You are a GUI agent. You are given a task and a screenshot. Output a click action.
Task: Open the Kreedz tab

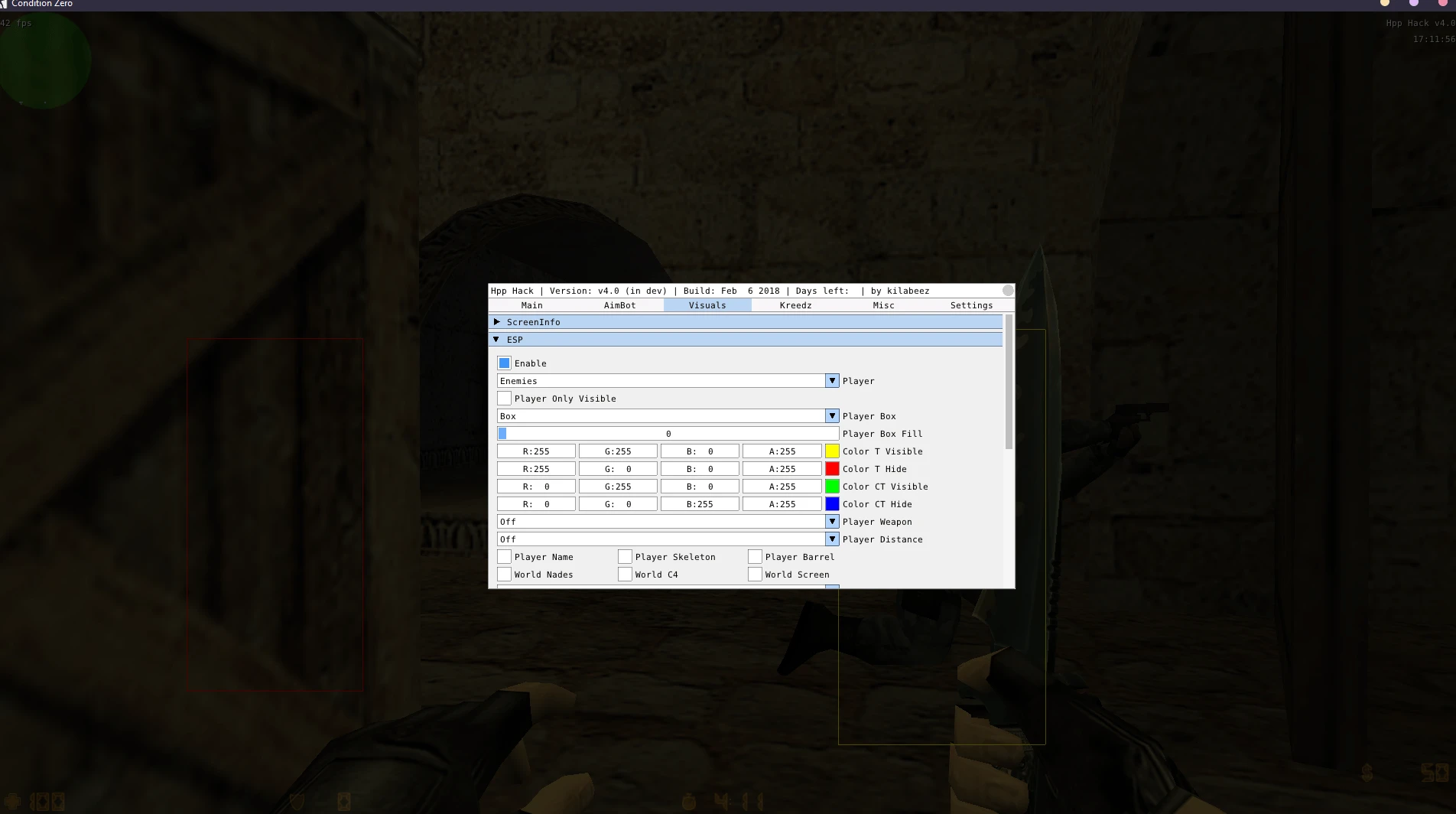[795, 305]
